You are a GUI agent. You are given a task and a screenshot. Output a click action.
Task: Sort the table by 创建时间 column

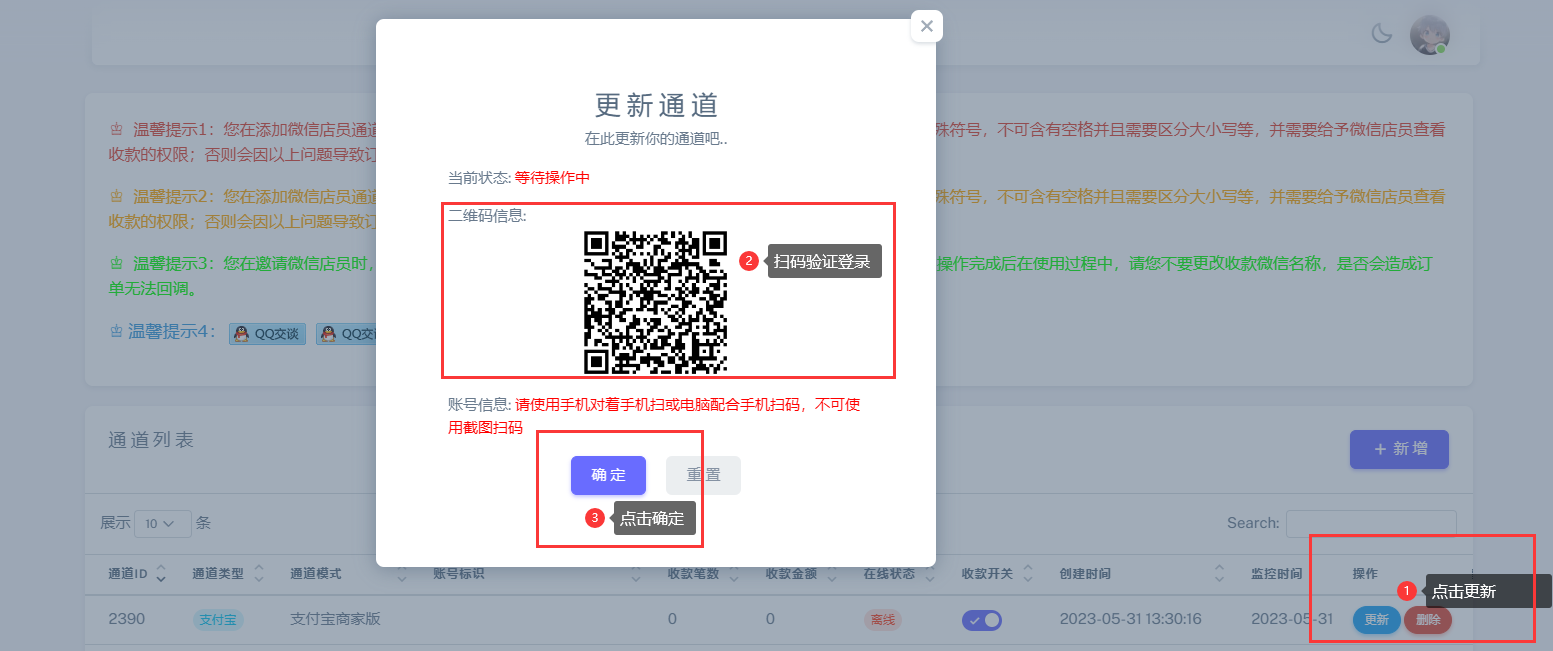1219,574
